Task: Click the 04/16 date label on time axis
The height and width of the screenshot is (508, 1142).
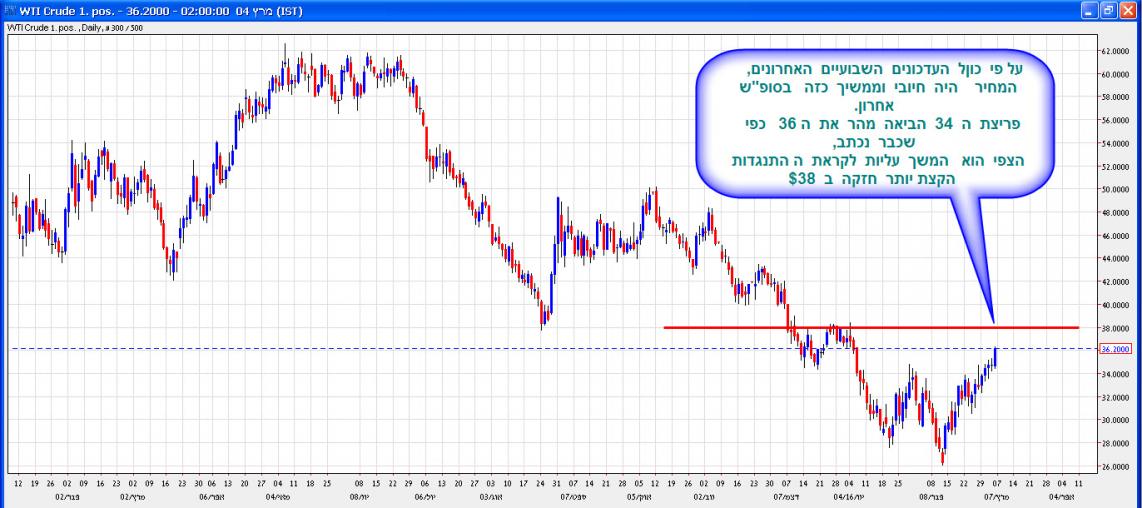Action: click(845, 495)
